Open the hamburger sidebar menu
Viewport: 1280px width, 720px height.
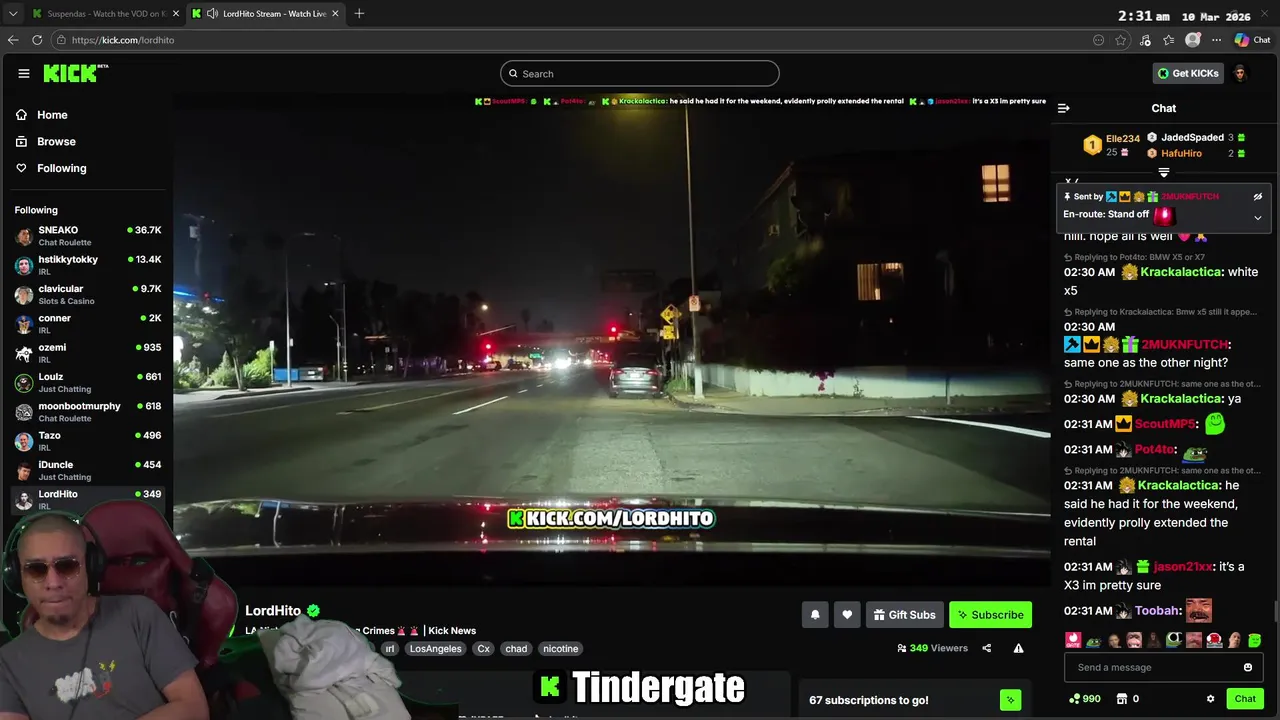click(x=23, y=73)
